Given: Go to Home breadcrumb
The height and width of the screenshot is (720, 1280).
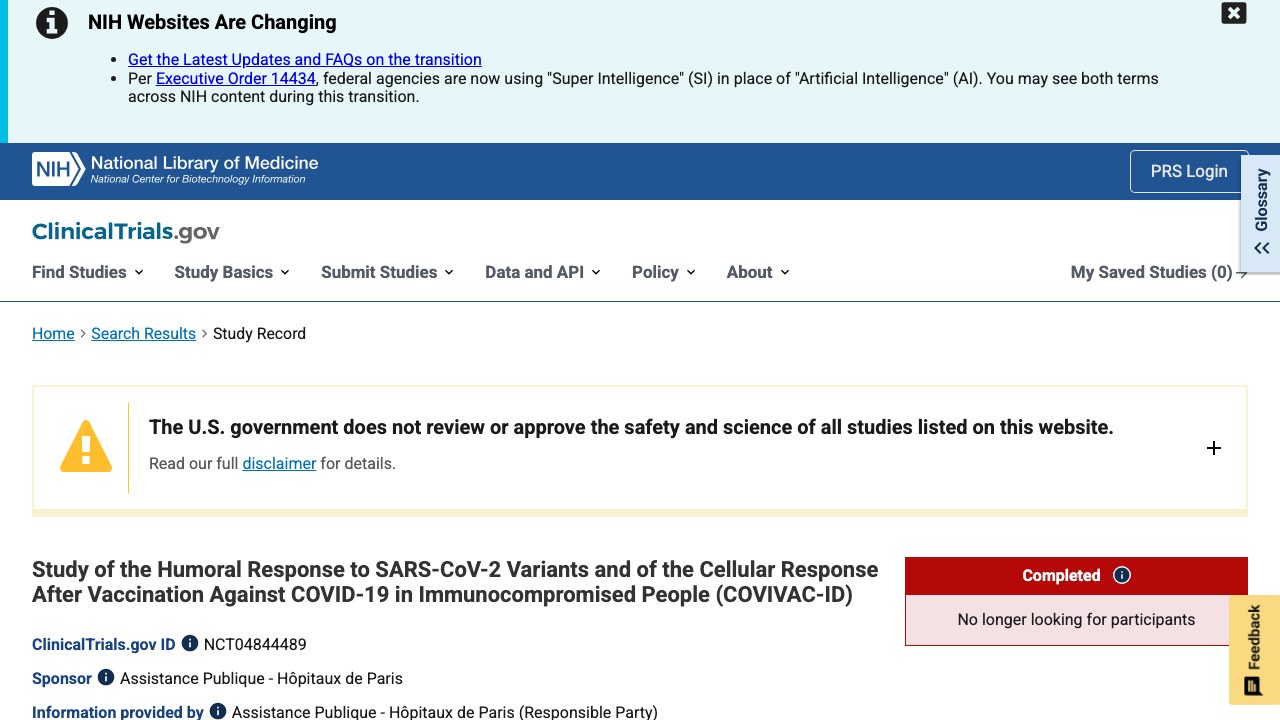Looking at the screenshot, I should click(53, 334).
